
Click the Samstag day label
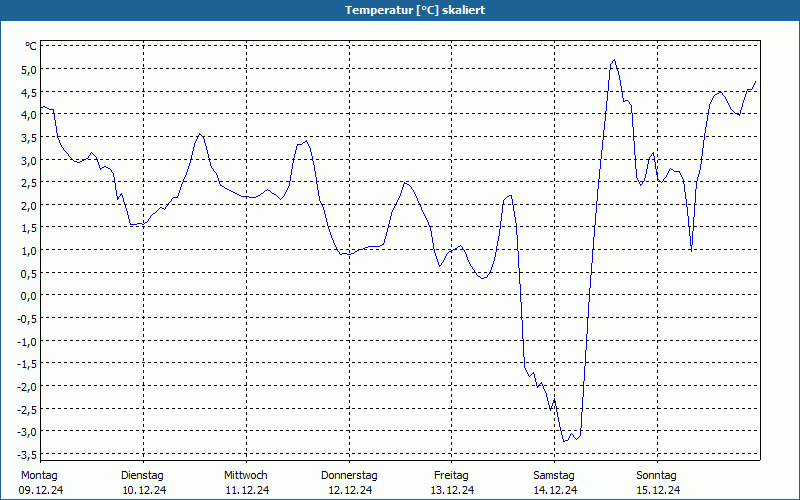coord(554,476)
